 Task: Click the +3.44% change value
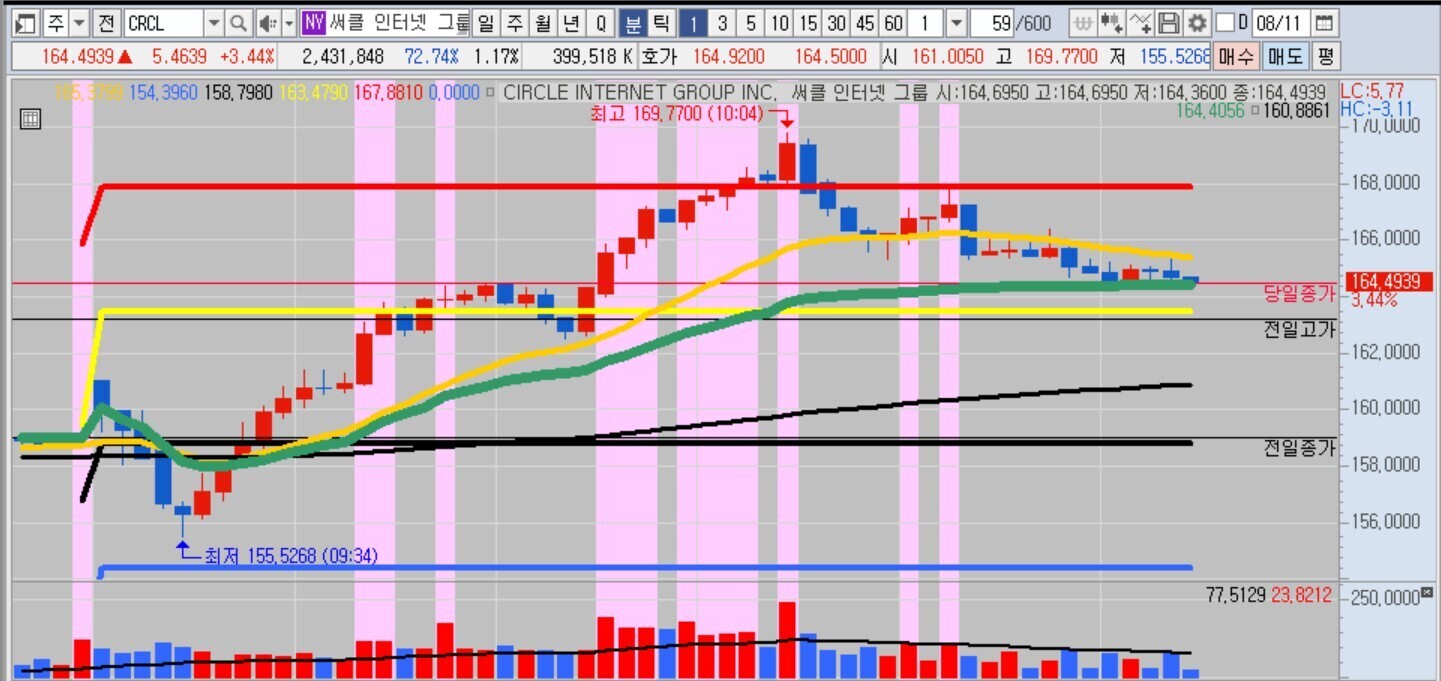(247, 56)
